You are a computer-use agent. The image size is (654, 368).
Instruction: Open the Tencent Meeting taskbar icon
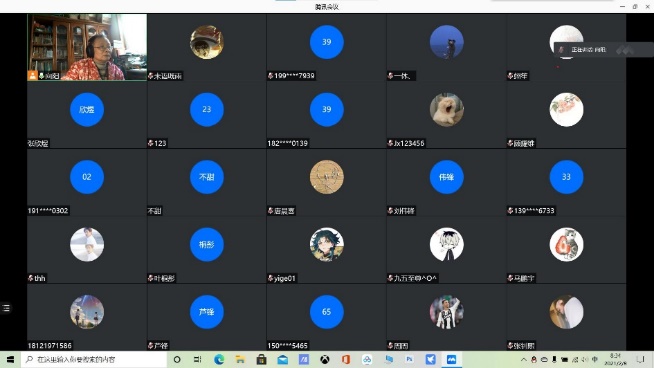point(451,359)
